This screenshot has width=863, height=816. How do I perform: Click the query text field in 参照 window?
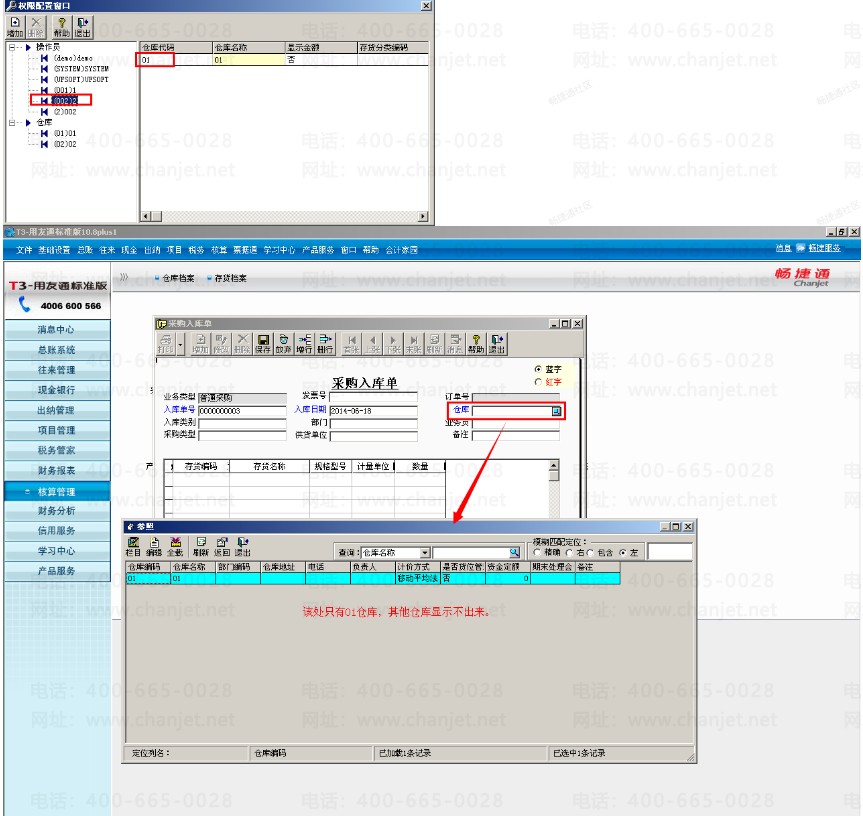pos(471,552)
